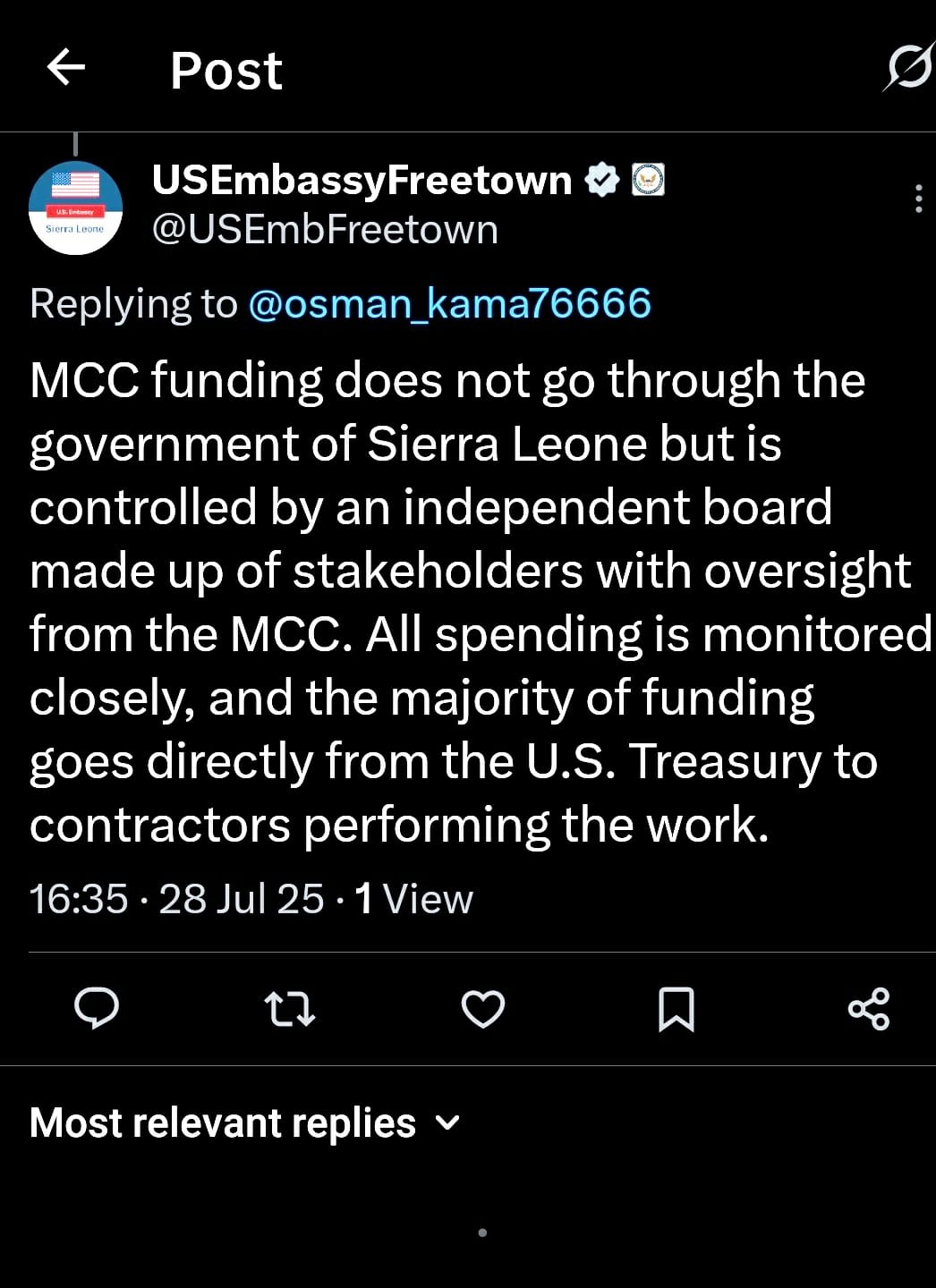The image size is (936, 1288).
Task: Click the Post header title
Action: click(226, 71)
